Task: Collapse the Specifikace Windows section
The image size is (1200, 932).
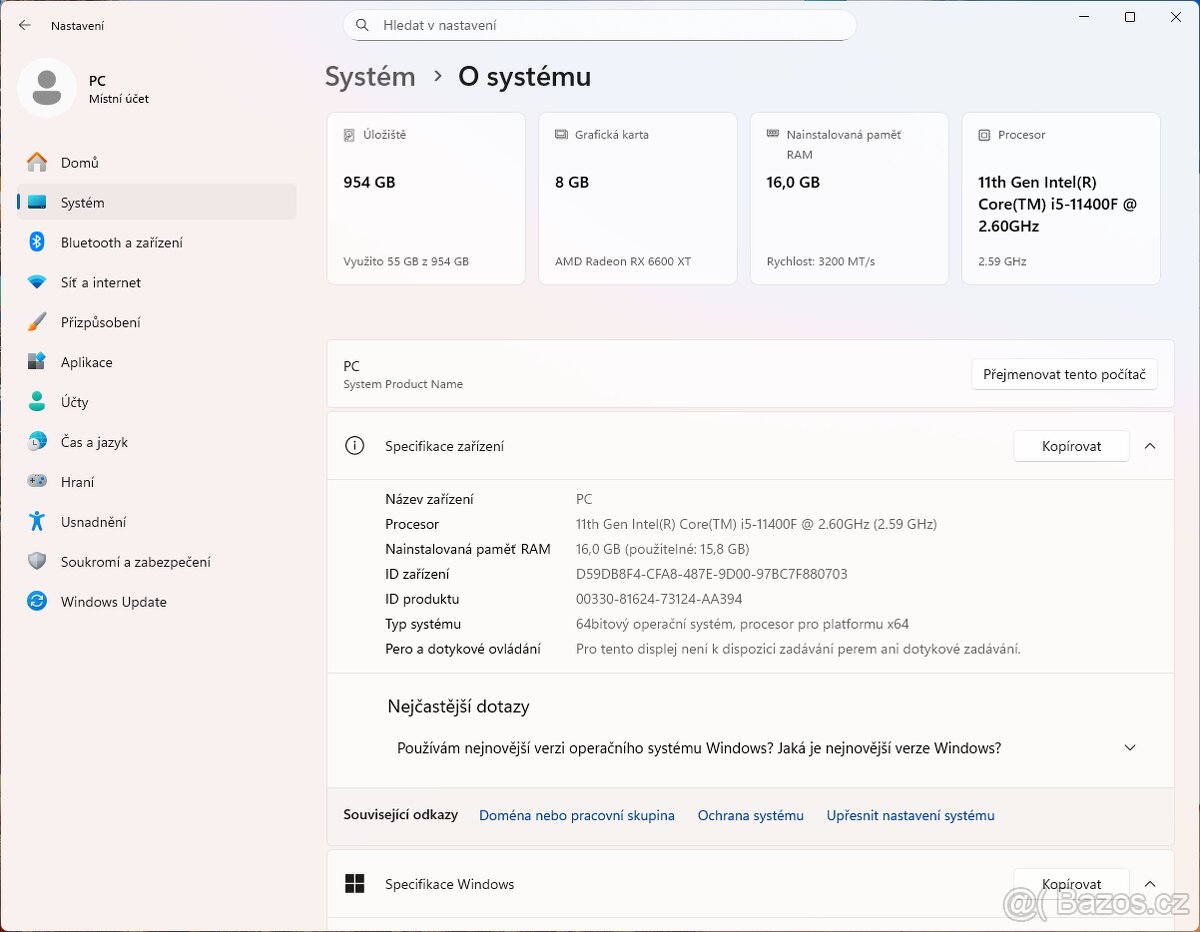Action: (1150, 884)
